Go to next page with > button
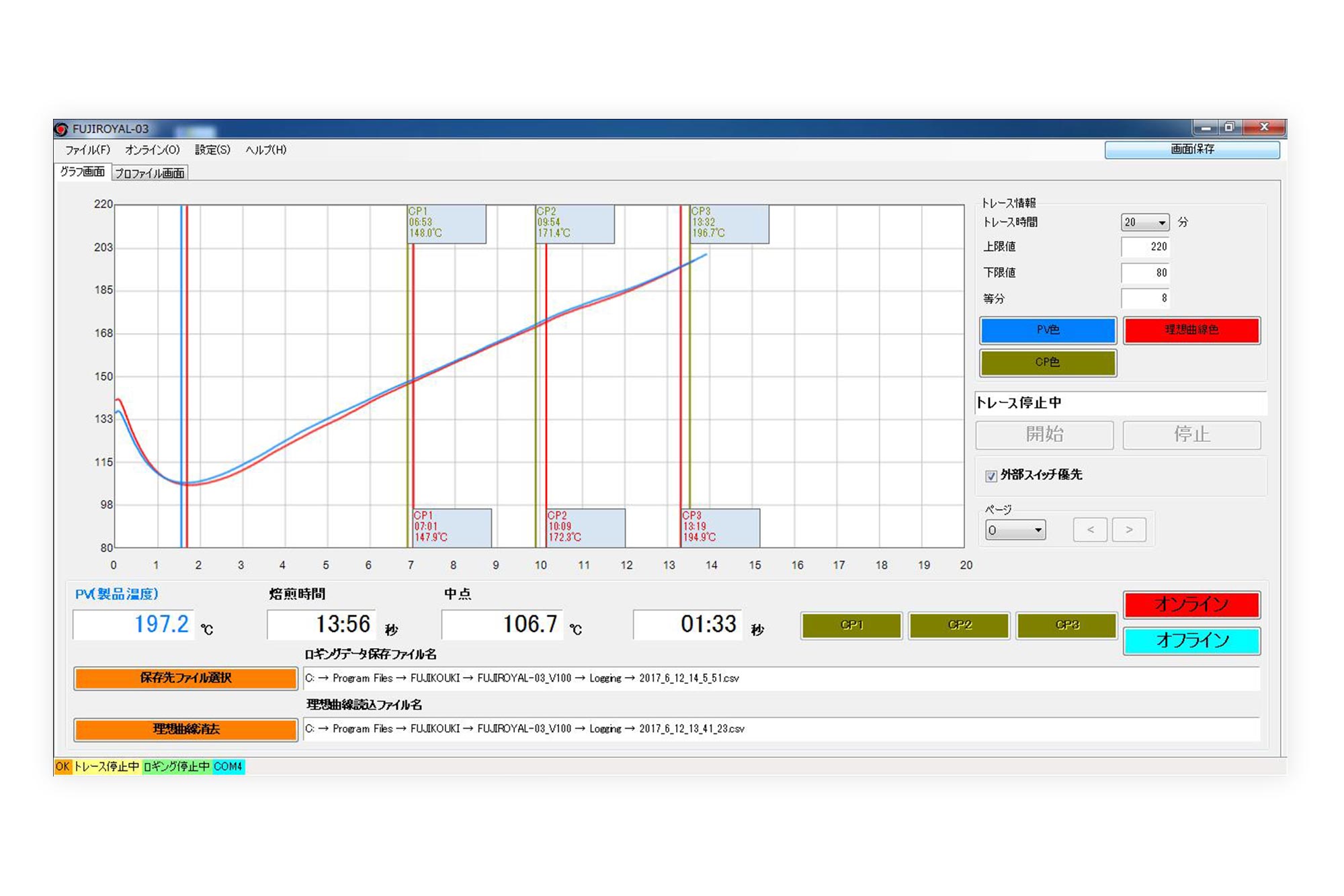1344x896 pixels. pyautogui.click(x=1129, y=530)
